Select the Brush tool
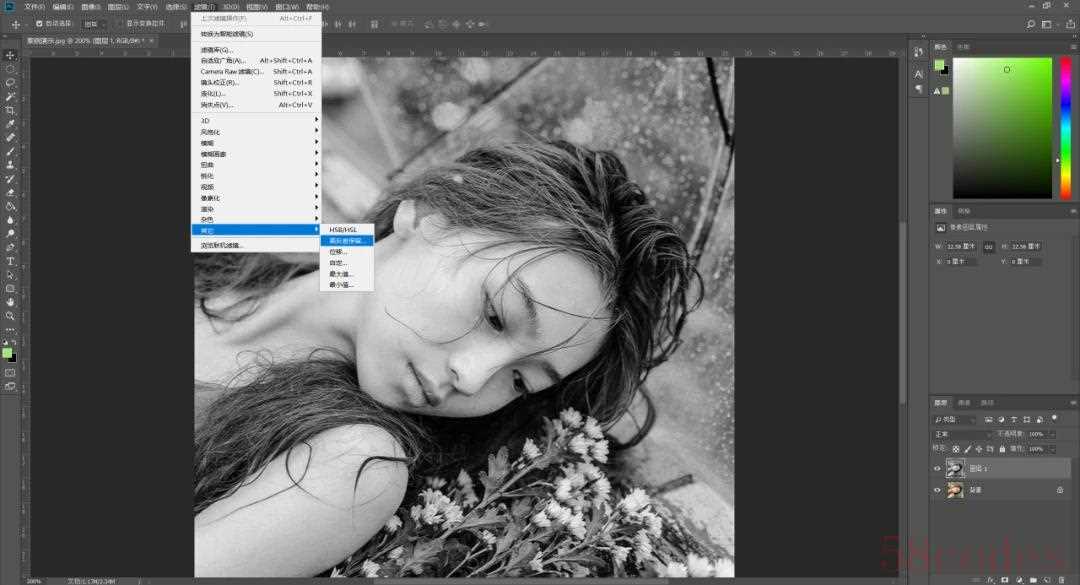The width and height of the screenshot is (1080, 585). click(x=10, y=152)
